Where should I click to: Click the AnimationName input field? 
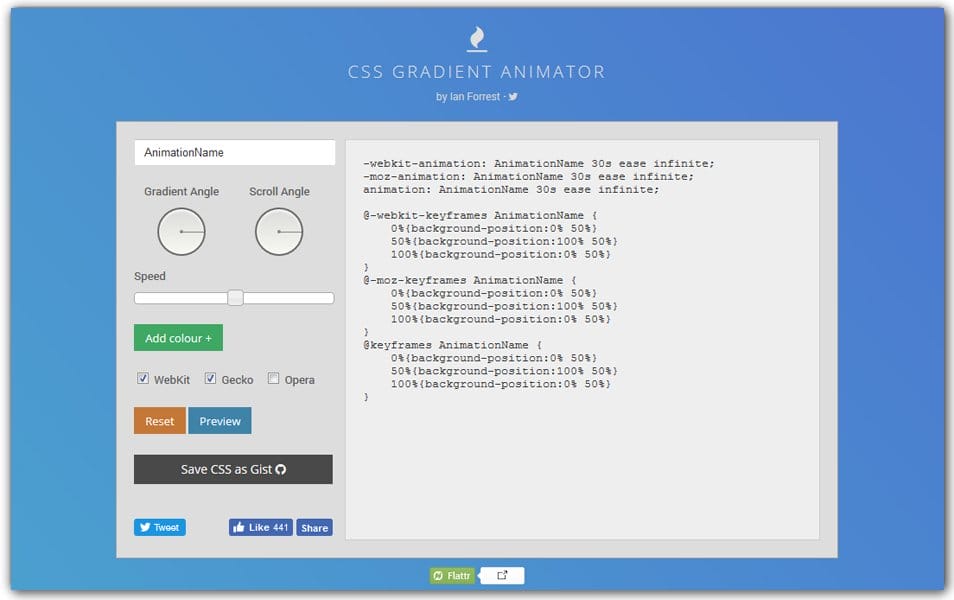click(x=233, y=151)
